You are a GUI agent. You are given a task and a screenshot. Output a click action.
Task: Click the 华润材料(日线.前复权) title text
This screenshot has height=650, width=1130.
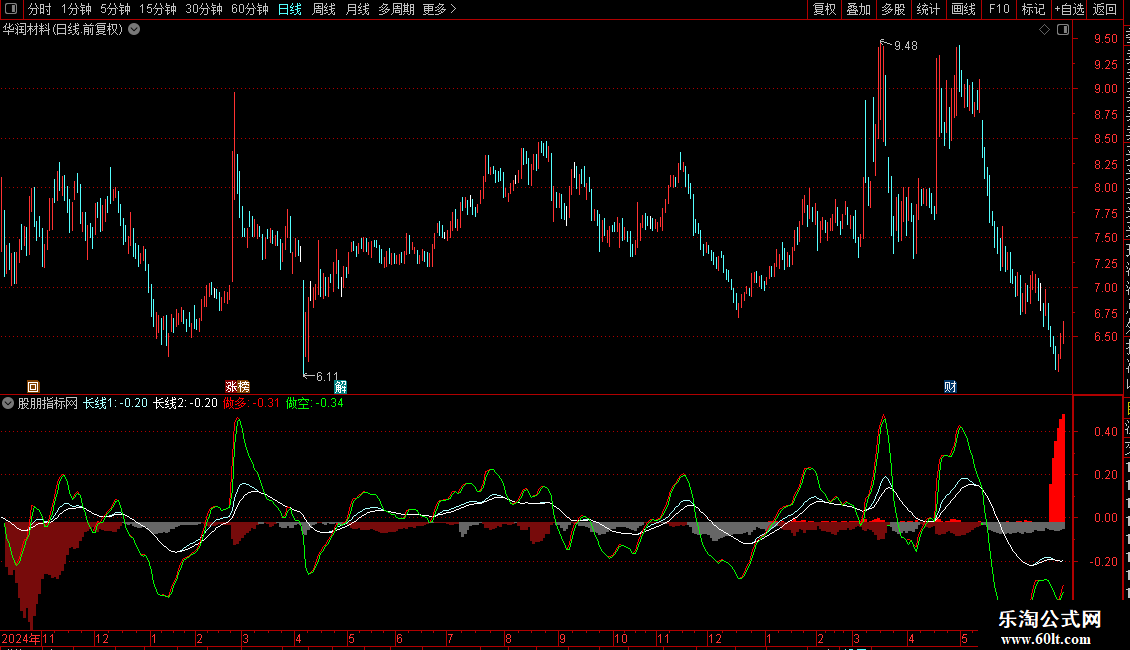pyautogui.click(x=63, y=30)
